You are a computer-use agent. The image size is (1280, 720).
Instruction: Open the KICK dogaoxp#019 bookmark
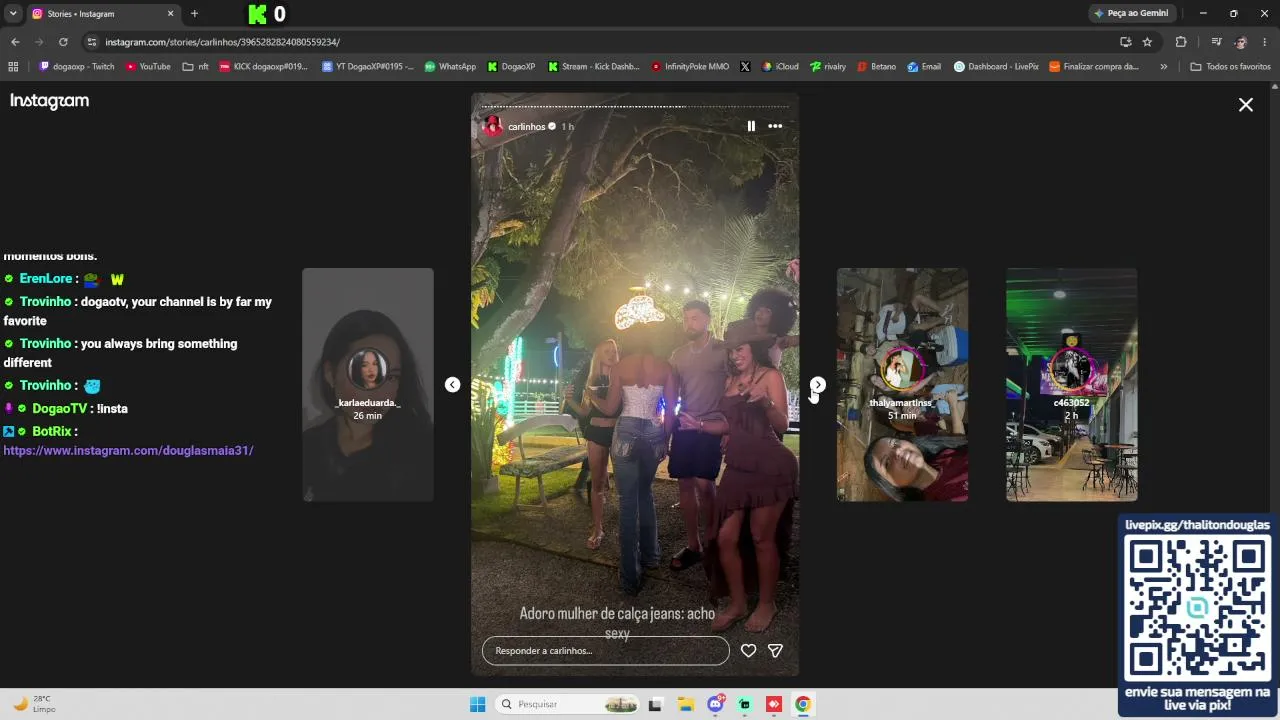pyautogui.click(x=264, y=67)
